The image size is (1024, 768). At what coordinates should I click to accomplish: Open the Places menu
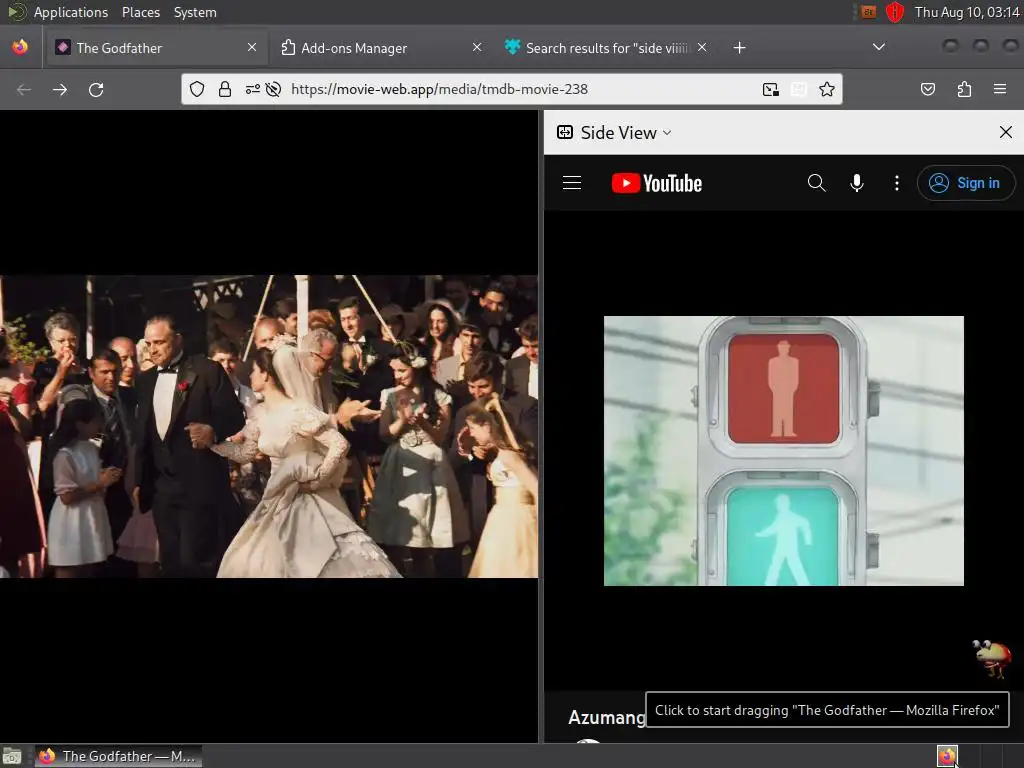[x=140, y=12]
